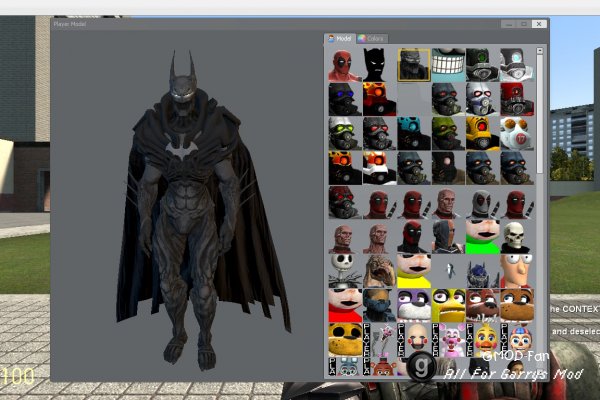600x400 pixels.
Task: Choose the gray-masked Deadpool with swords
Action: coord(483,203)
